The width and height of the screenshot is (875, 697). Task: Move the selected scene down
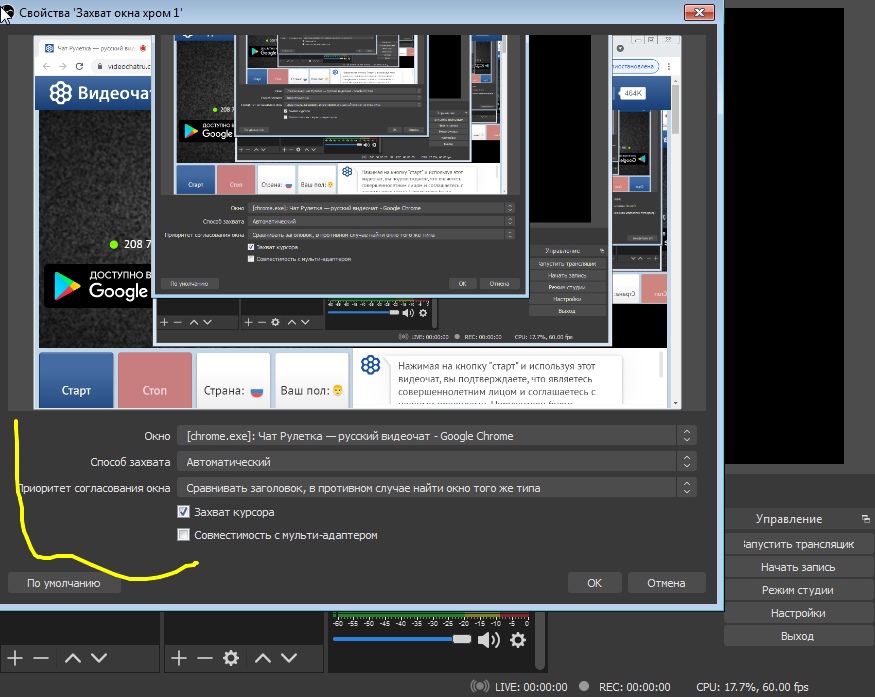pyautogui.click(x=99, y=658)
